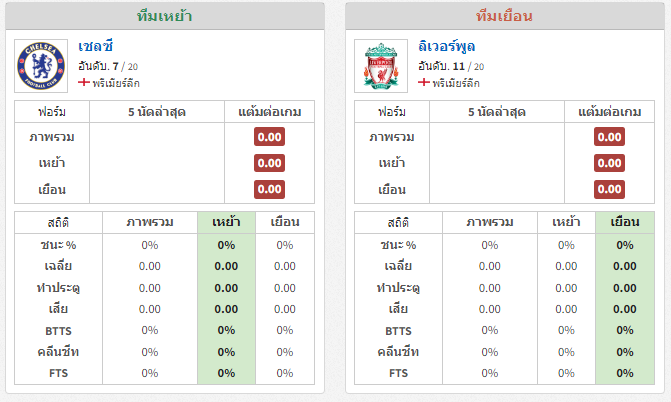Screen dimensions: 671x402
Task: Click the Liverpool club crest logo
Action: point(381,66)
